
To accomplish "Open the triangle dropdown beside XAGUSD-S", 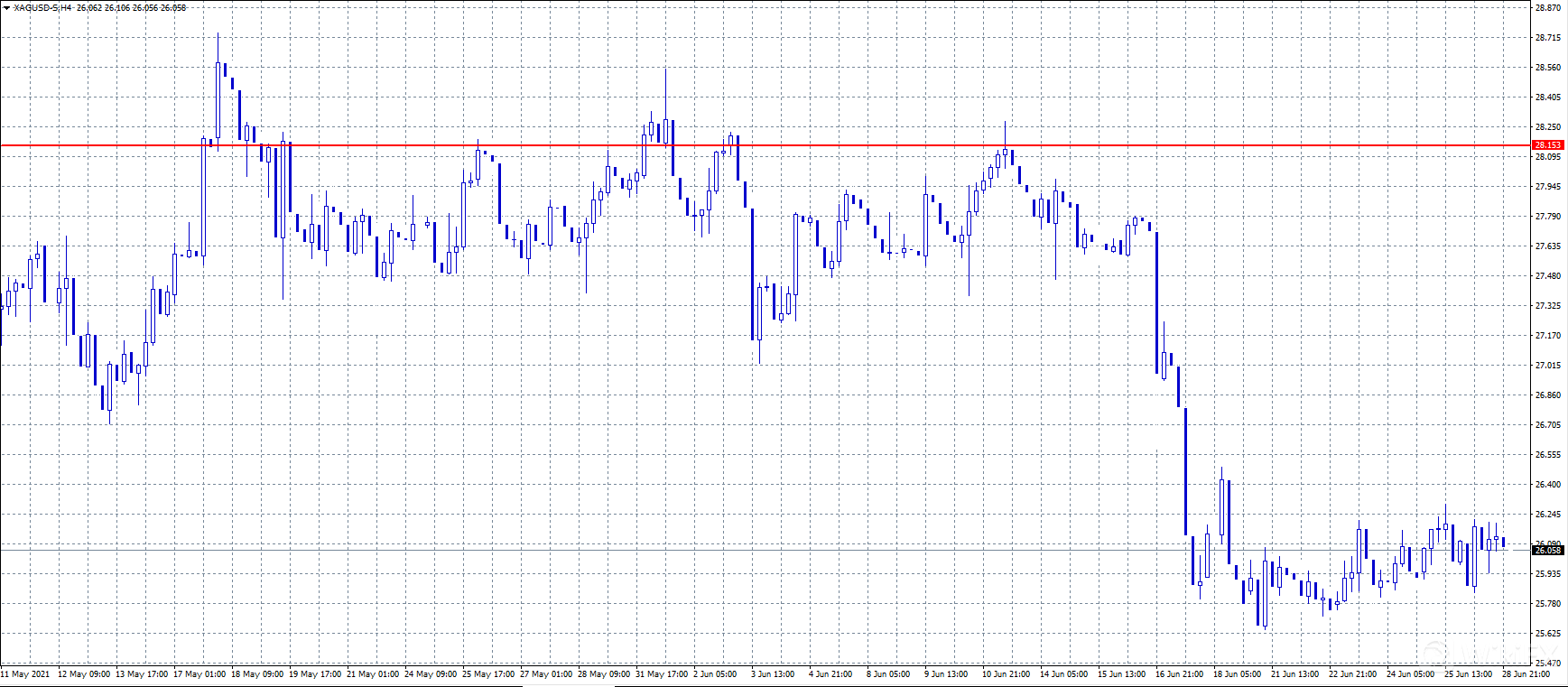I will pyautogui.click(x=6, y=8).
